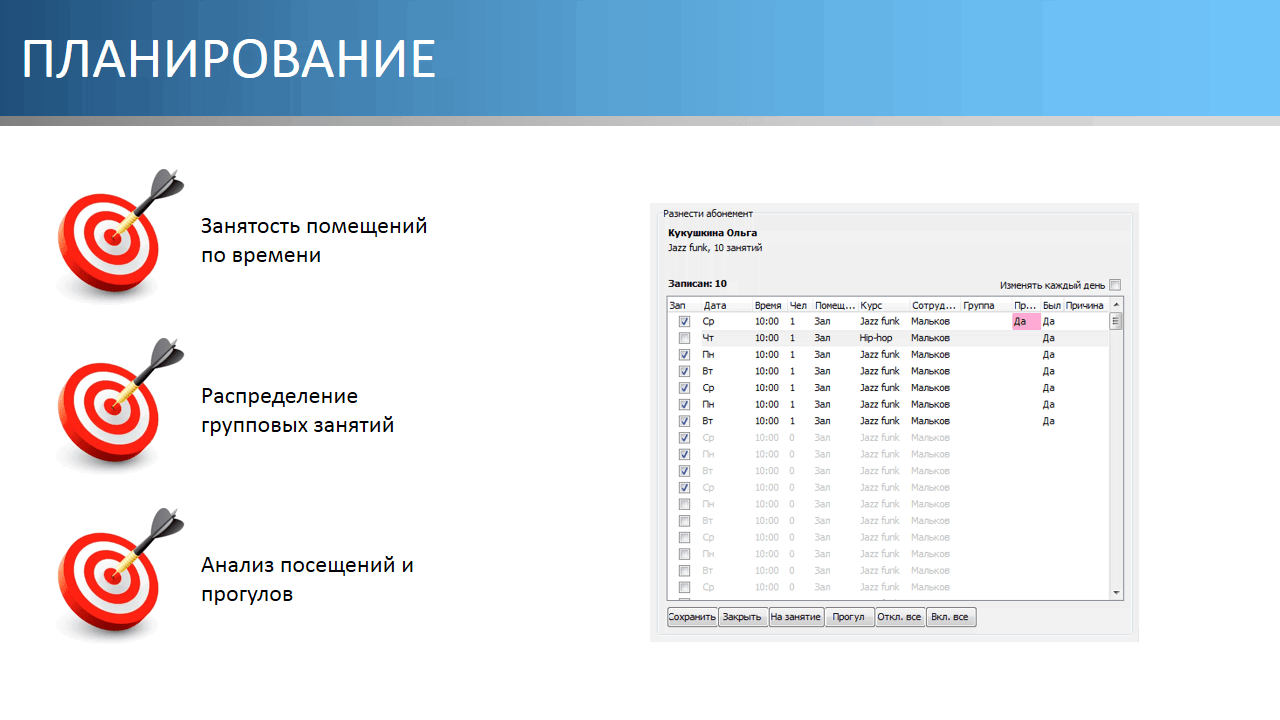Click the Чт date cell

[x=709, y=338]
